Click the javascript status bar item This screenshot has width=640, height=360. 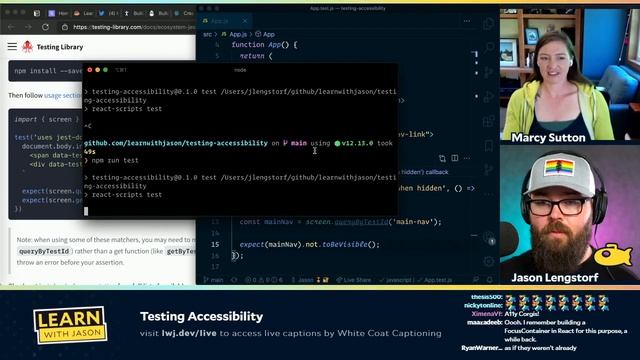[x=396, y=280]
